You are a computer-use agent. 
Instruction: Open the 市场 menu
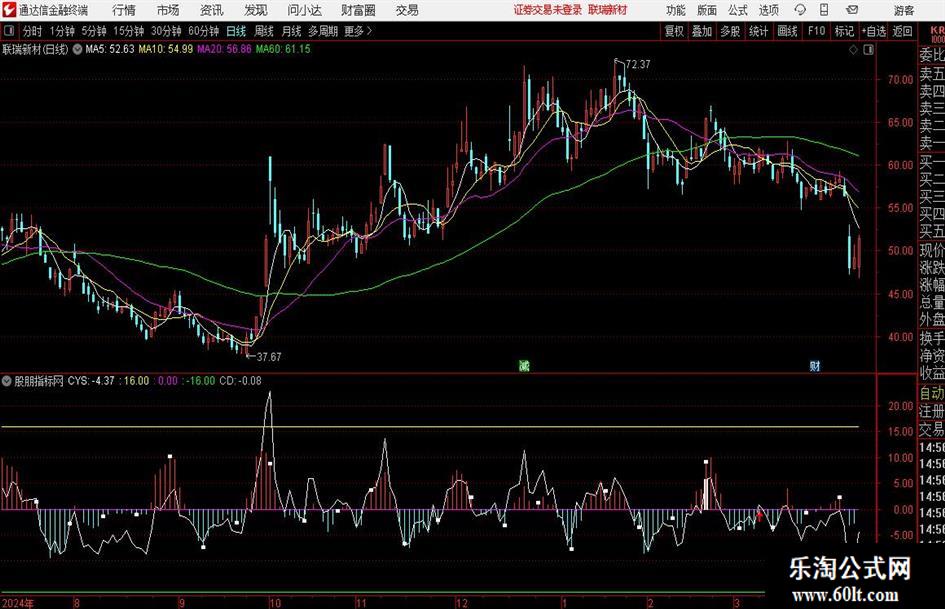click(x=168, y=10)
